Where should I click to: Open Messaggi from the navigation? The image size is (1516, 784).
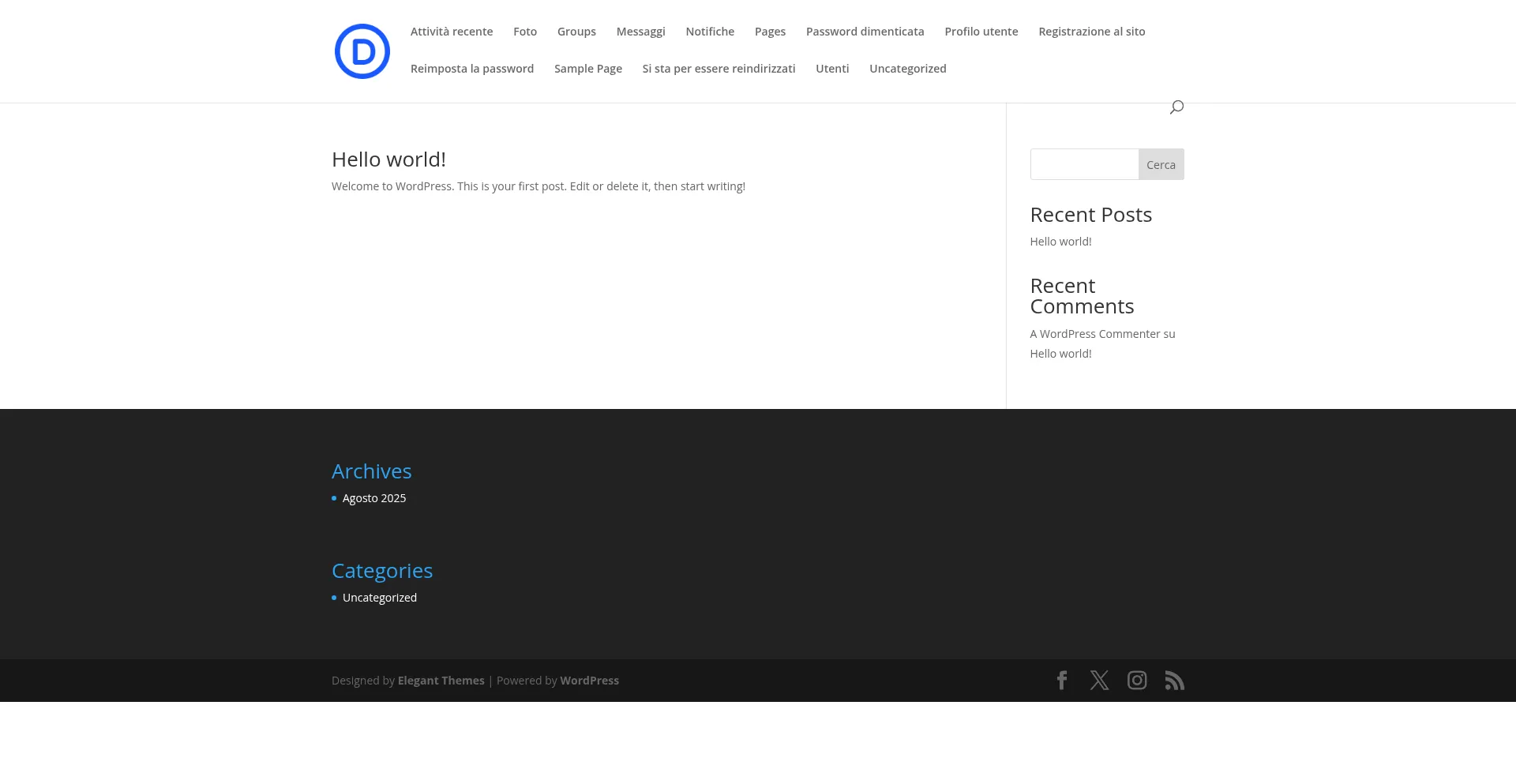(640, 32)
